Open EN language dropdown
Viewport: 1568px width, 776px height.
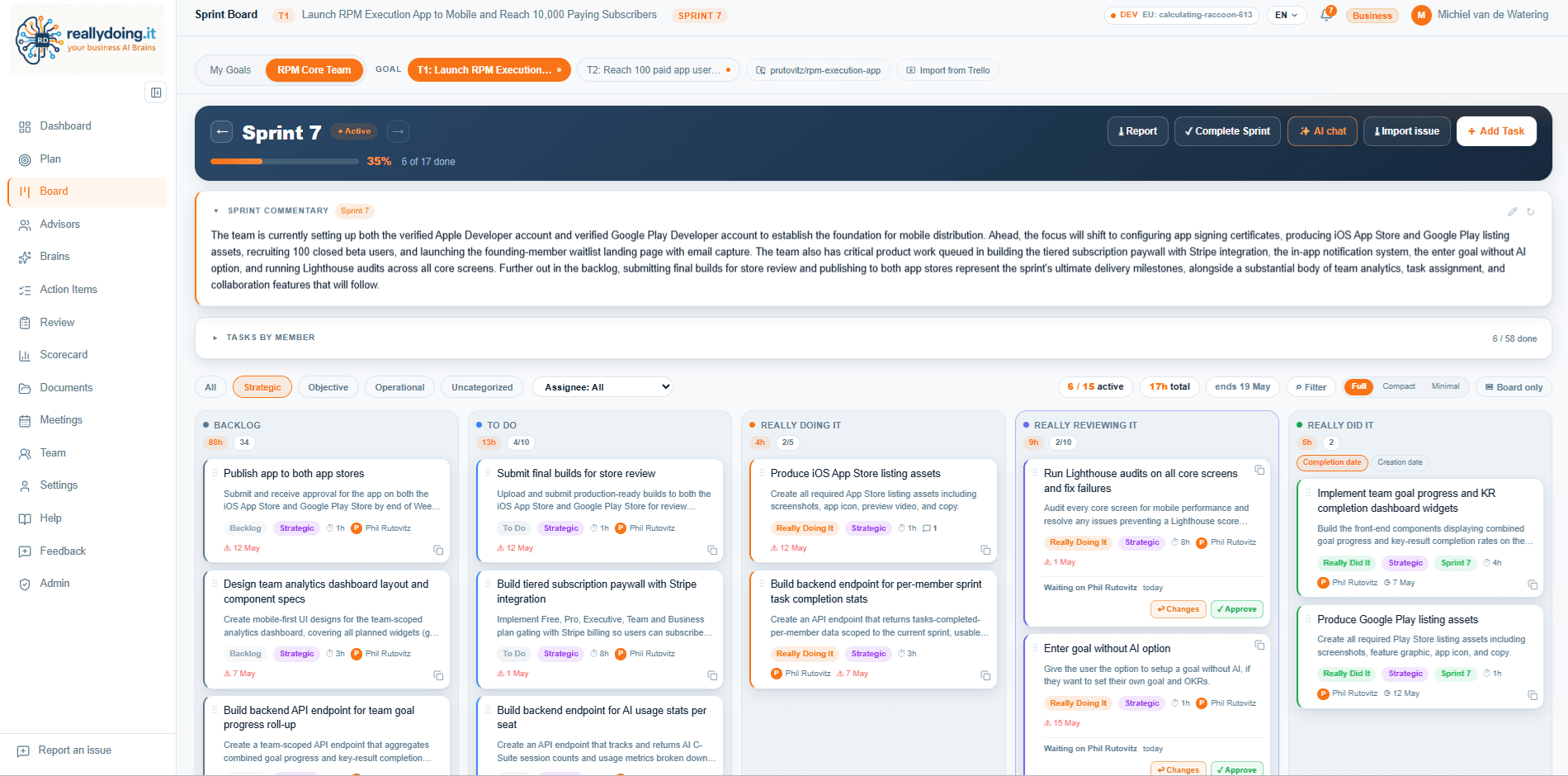(x=1286, y=15)
